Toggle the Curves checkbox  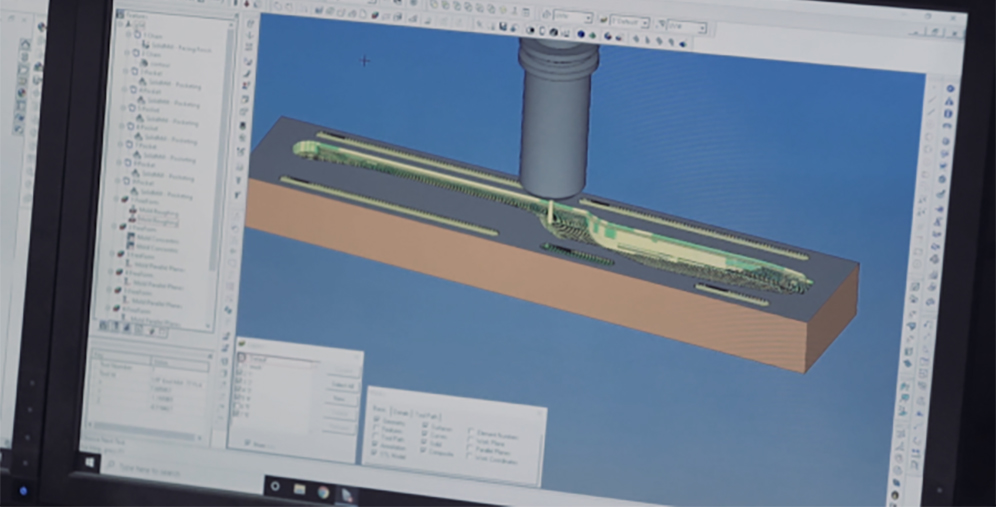click(424, 435)
